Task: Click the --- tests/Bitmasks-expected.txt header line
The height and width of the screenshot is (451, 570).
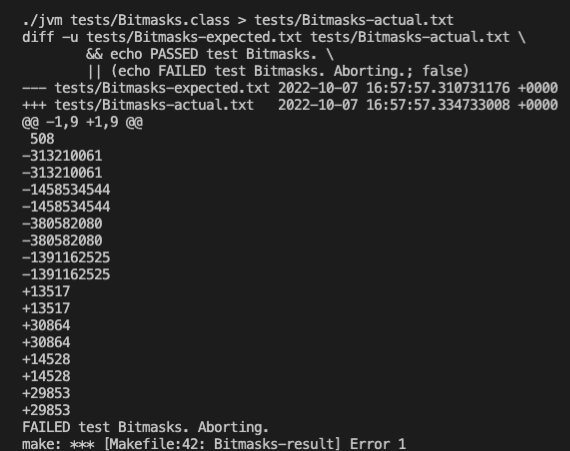Action: (x=290, y=88)
